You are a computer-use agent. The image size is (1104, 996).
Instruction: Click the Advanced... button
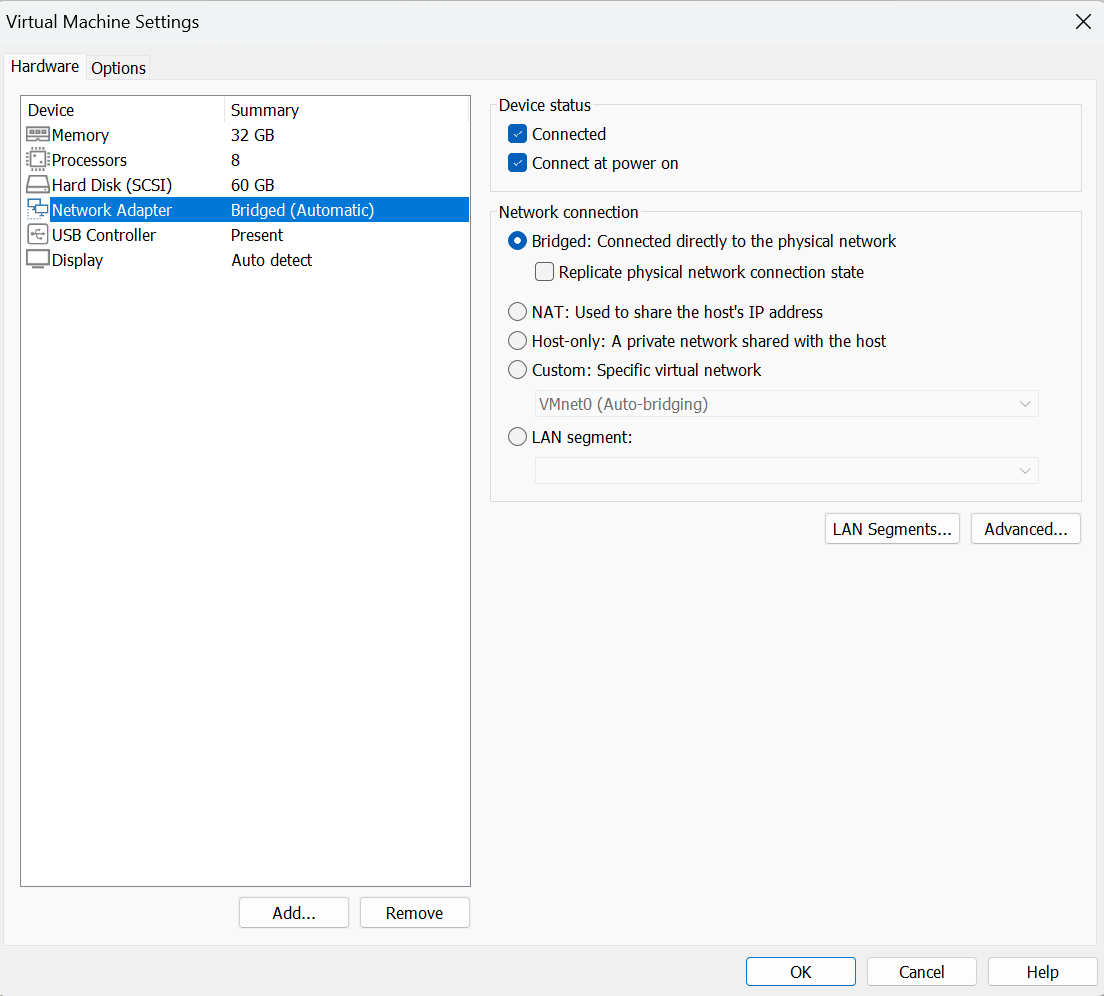(1025, 529)
